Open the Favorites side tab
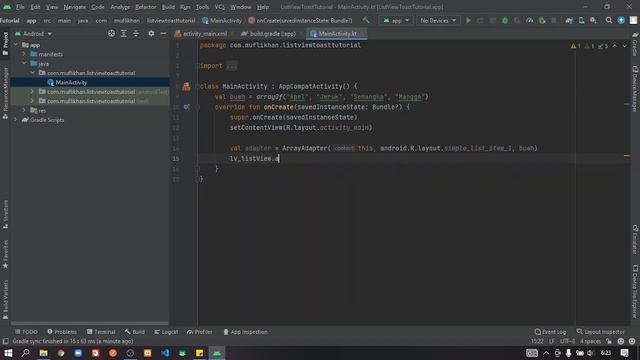 5,254
